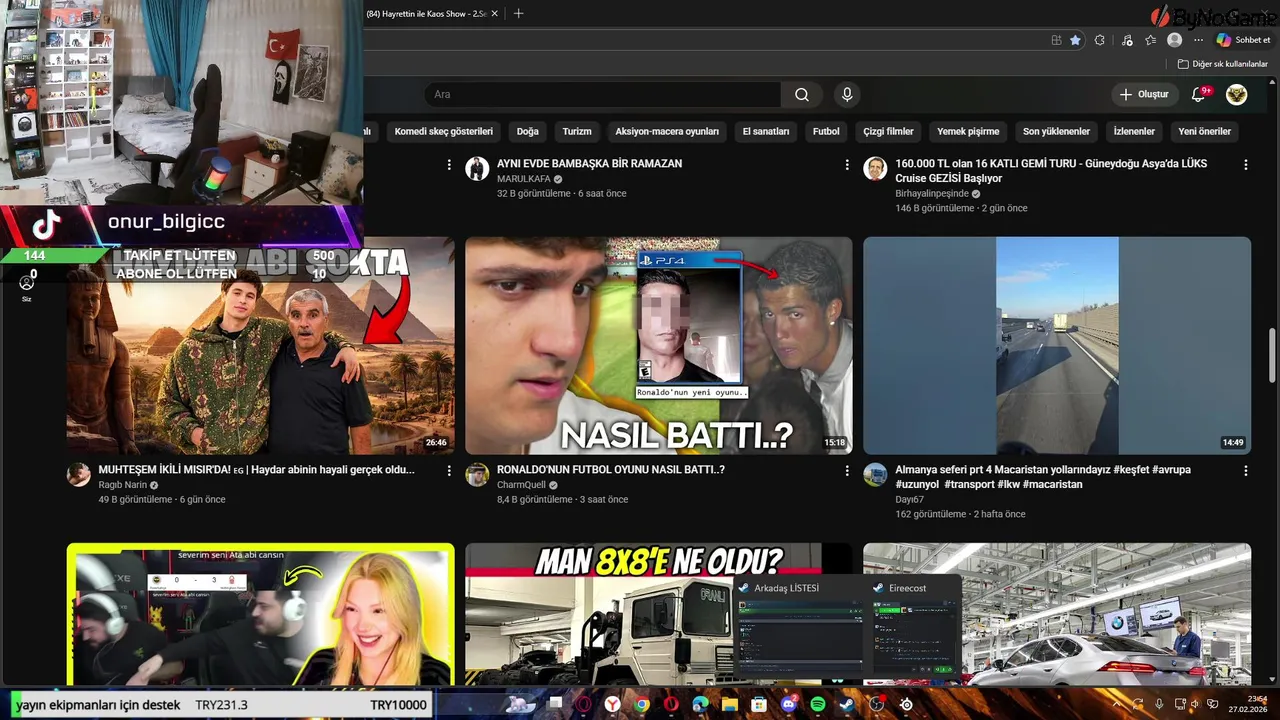Click the page vertical scrollbar thumb
The image size is (1280, 720).
[1273, 354]
